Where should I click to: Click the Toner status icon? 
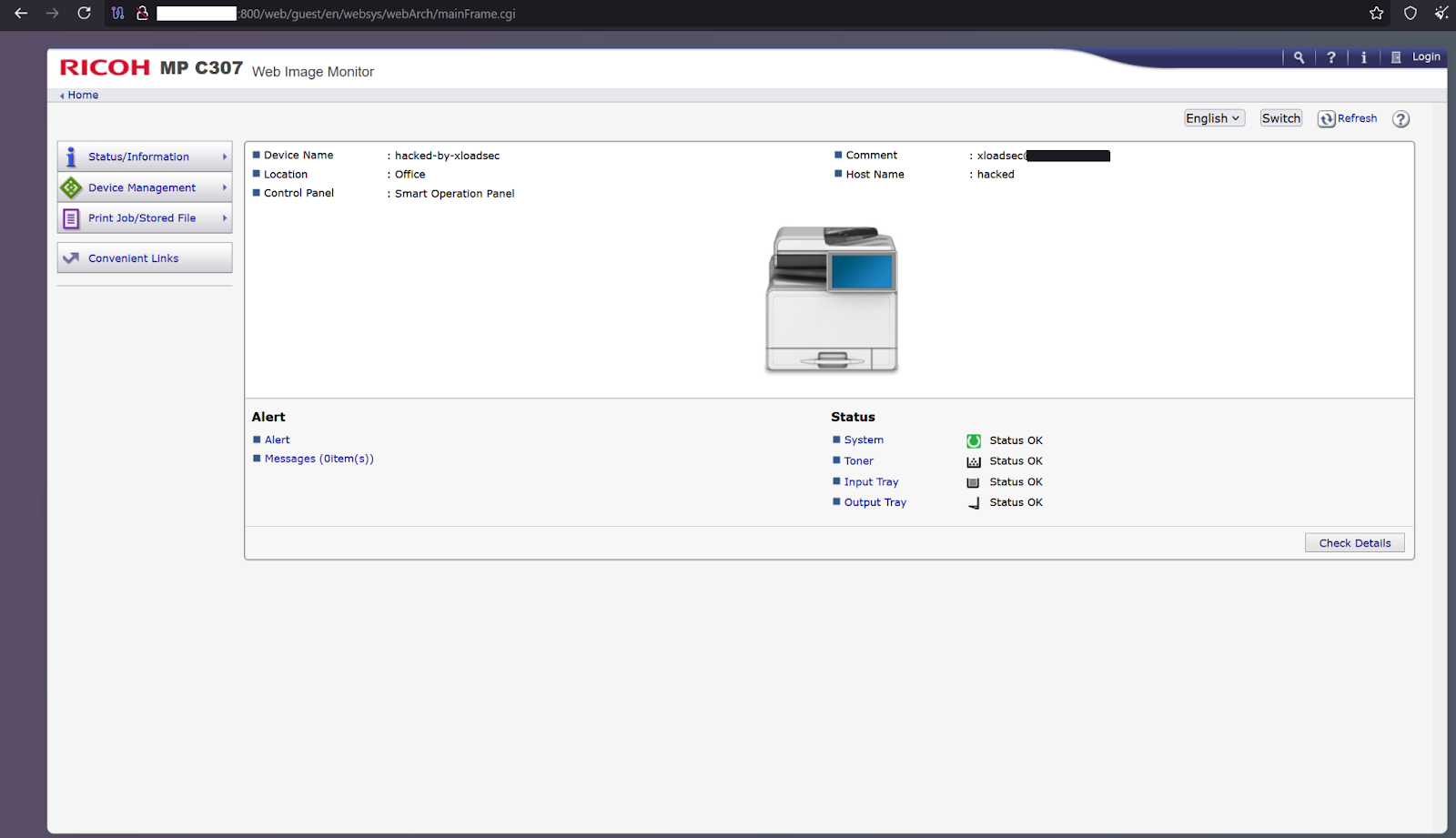pyautogui.click(x=974, y=462)
